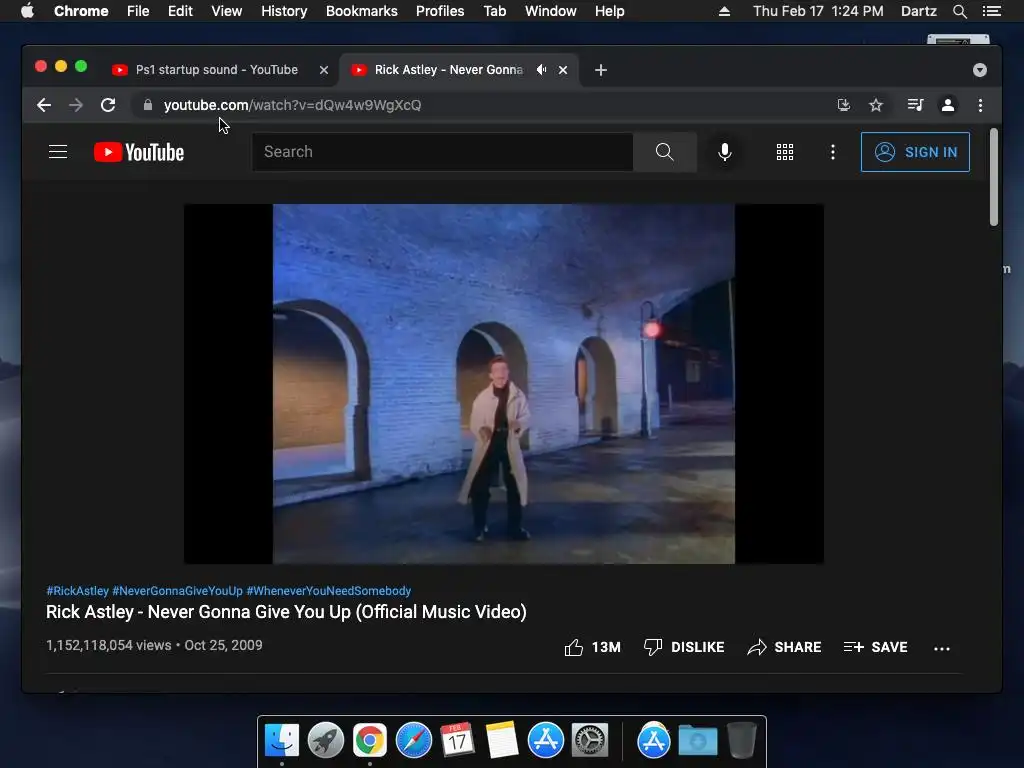The image size is (1024, 768).
Task: Click the video player to pause
Action: pos(504,384)
